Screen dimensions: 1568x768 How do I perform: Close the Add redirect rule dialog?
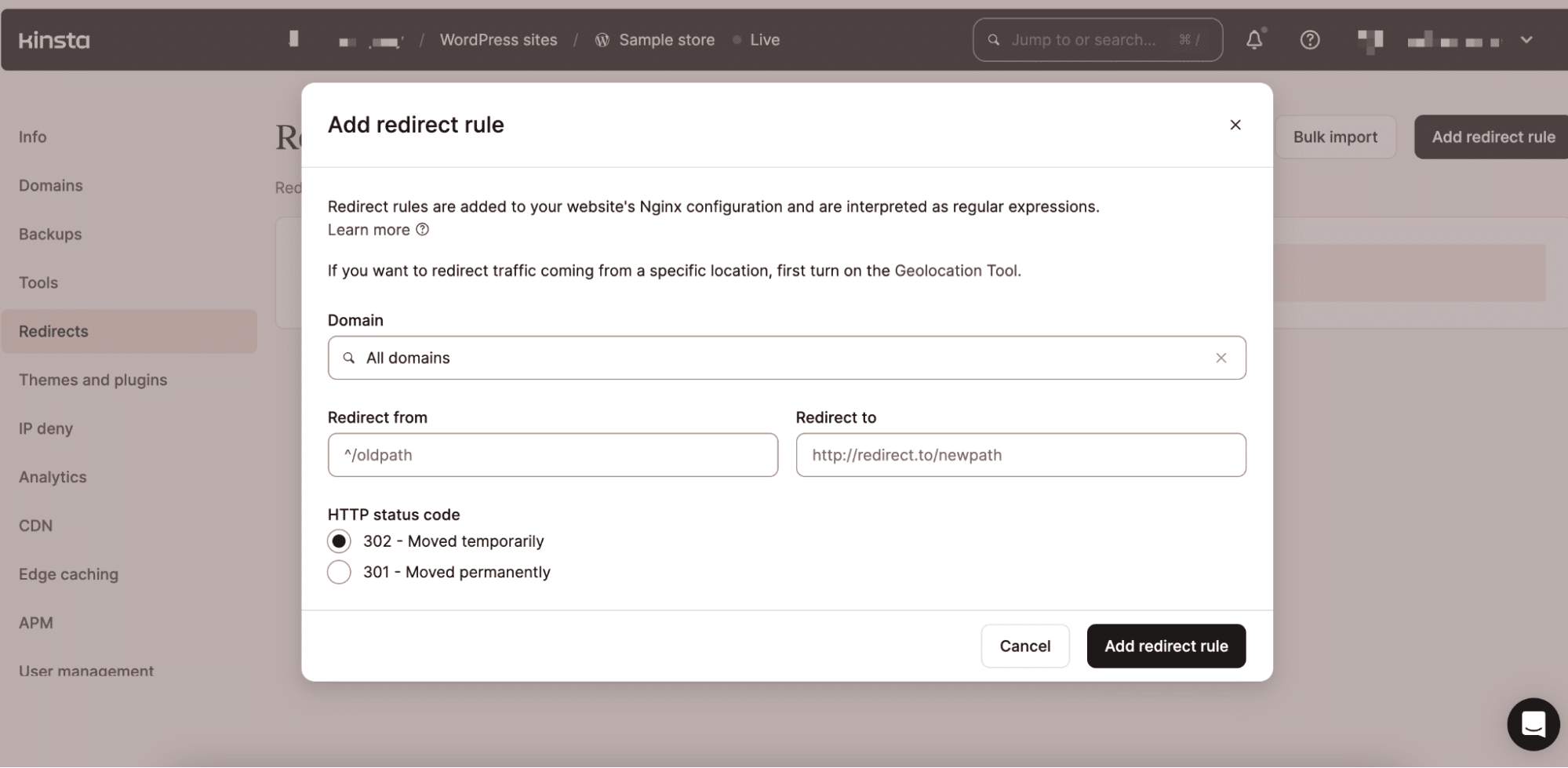pyautogui.click(x=1235, y=124)
